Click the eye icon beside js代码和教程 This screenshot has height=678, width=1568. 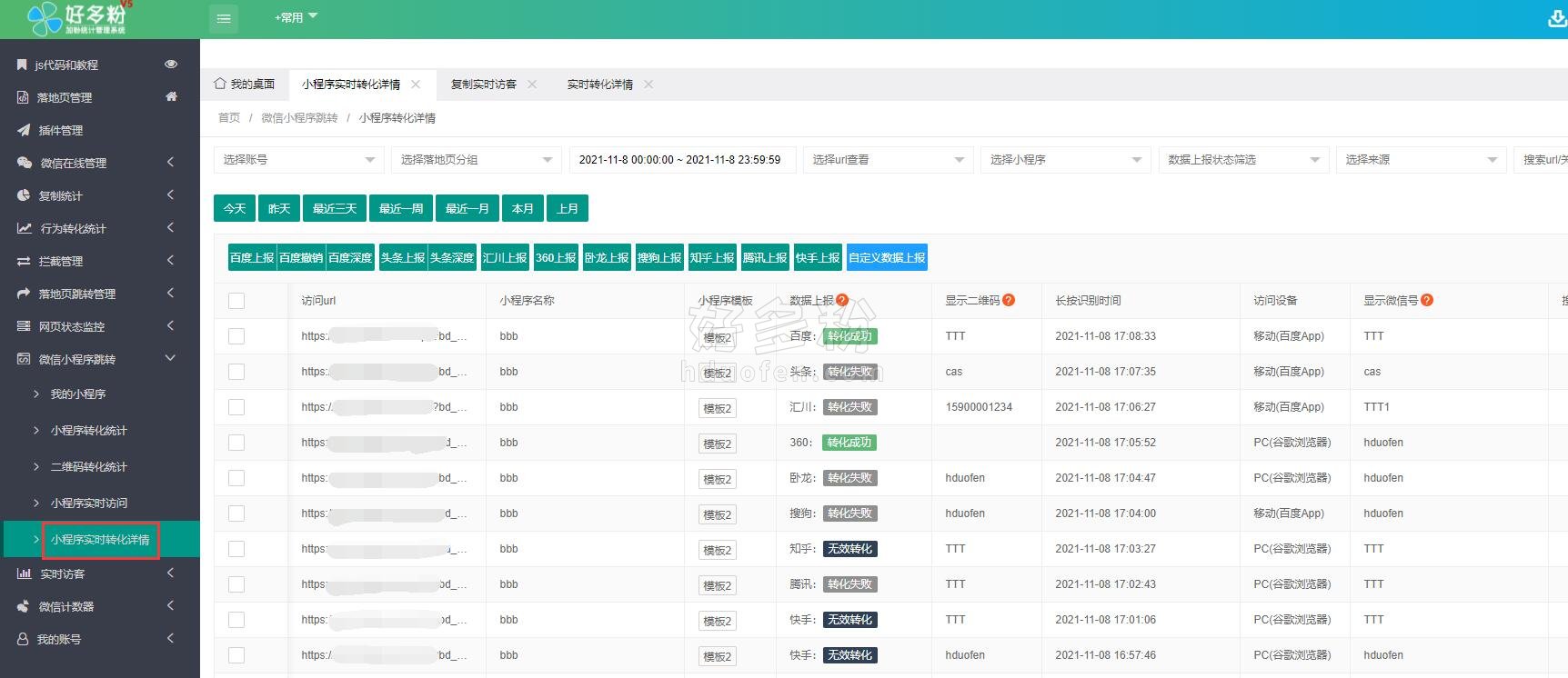click(x=171, y=65)
